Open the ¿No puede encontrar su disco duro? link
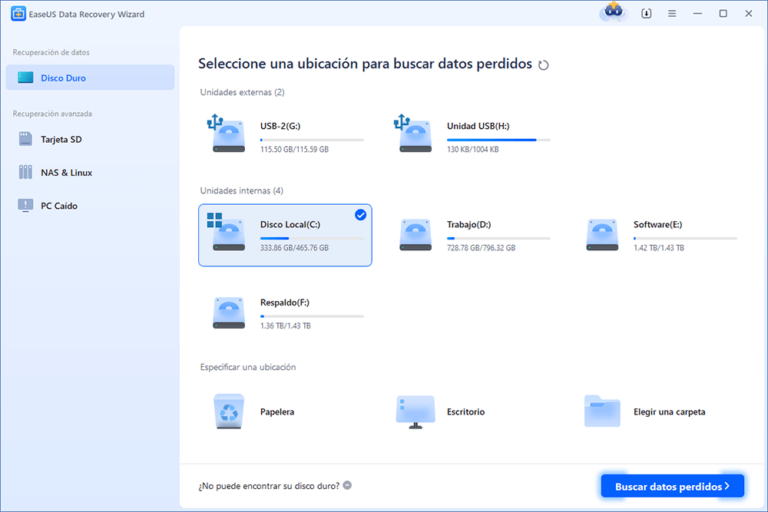 coord(269,486)
